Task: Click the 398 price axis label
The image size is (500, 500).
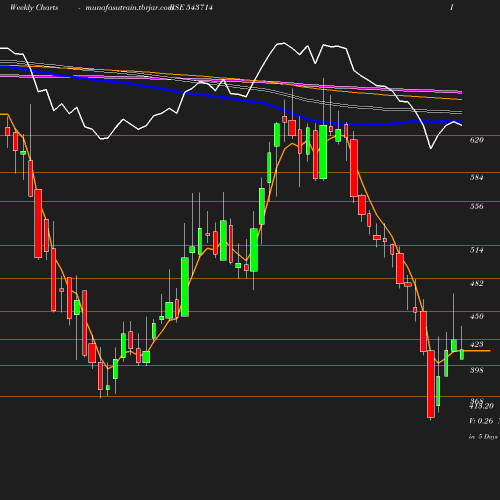Action: (x=477, y=370)
